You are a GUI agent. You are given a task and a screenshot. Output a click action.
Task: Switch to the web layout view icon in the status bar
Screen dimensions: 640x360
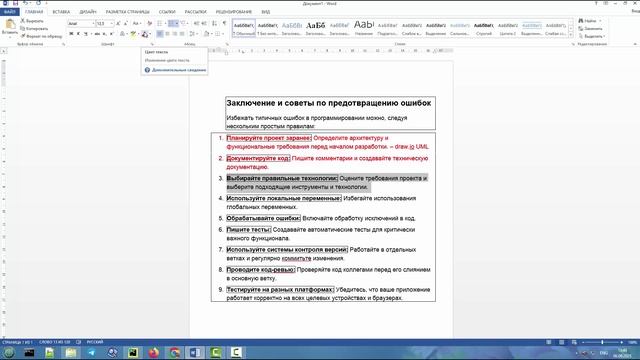click(x=574, y=342)
